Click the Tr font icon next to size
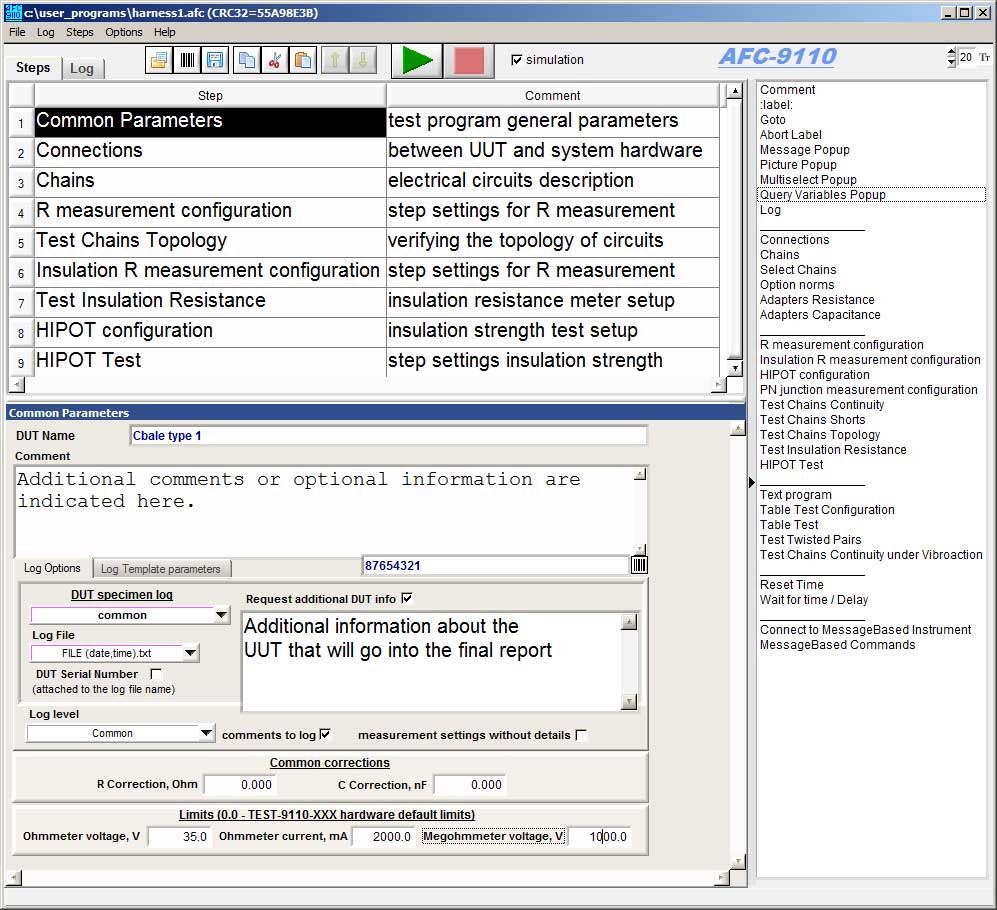This screenshot has height=910, width=997. coord(984,57)
